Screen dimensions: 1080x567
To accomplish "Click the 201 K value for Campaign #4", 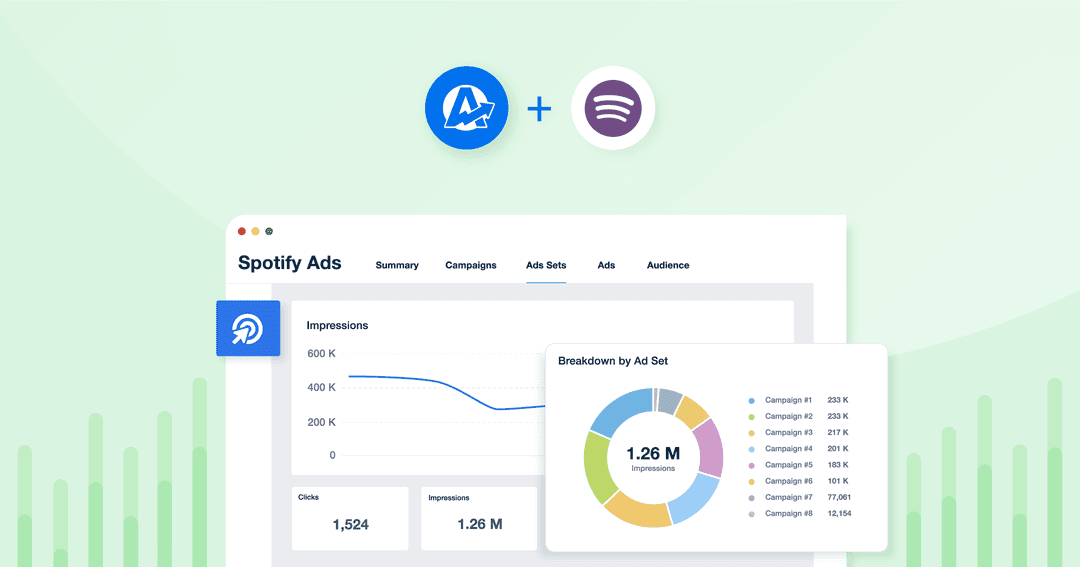I will point(838,449).
